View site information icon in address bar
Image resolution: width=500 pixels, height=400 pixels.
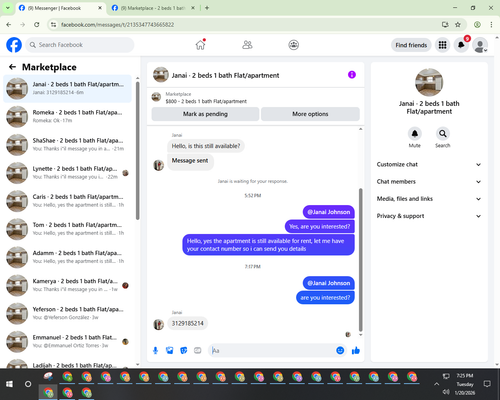(x=53, y=24)
